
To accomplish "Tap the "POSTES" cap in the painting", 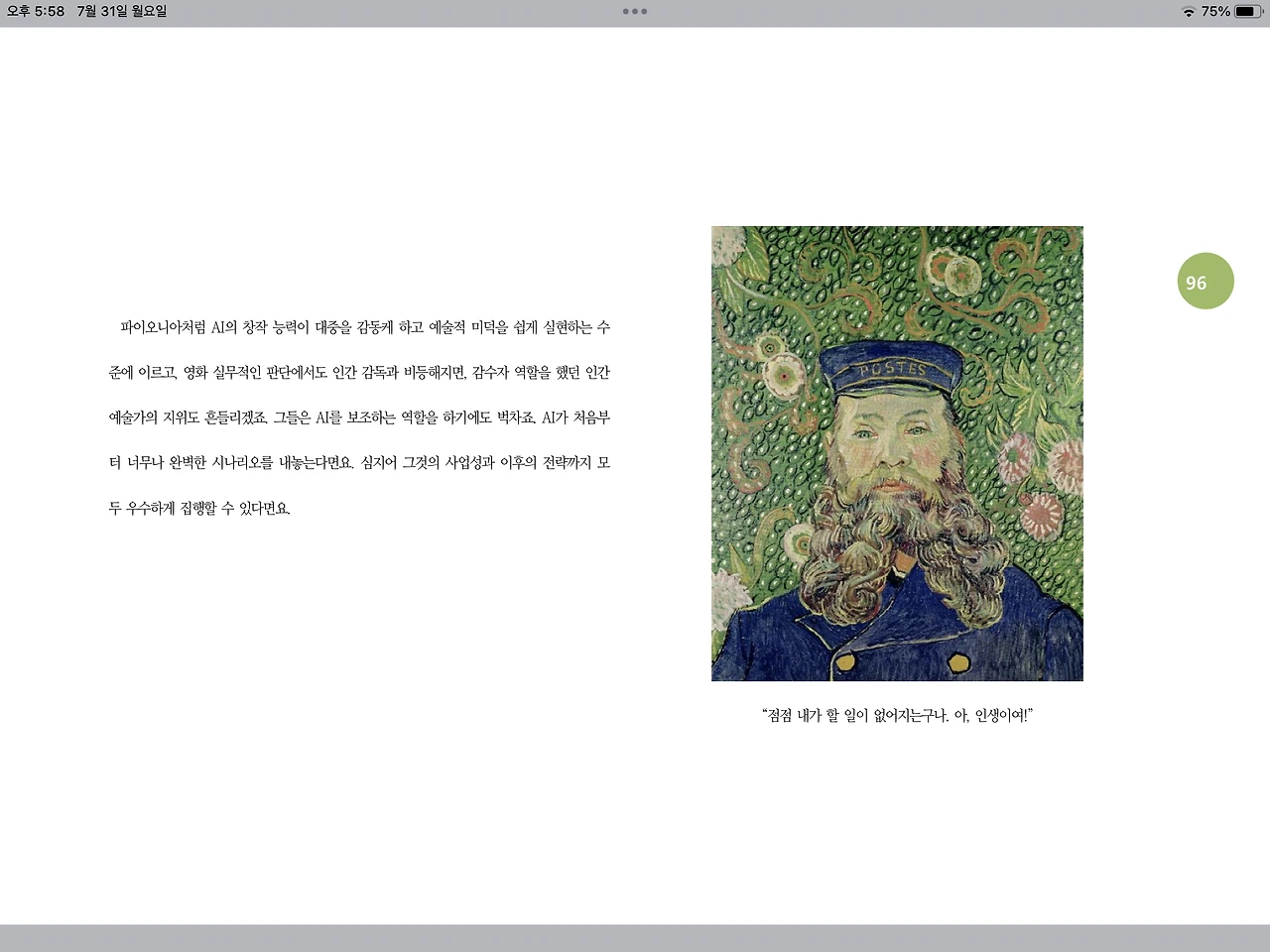I will (x=892, y=368).
